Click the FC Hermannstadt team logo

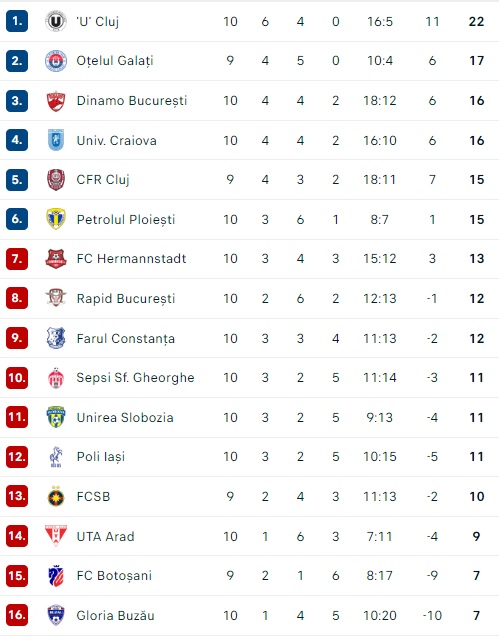(56, 259)
